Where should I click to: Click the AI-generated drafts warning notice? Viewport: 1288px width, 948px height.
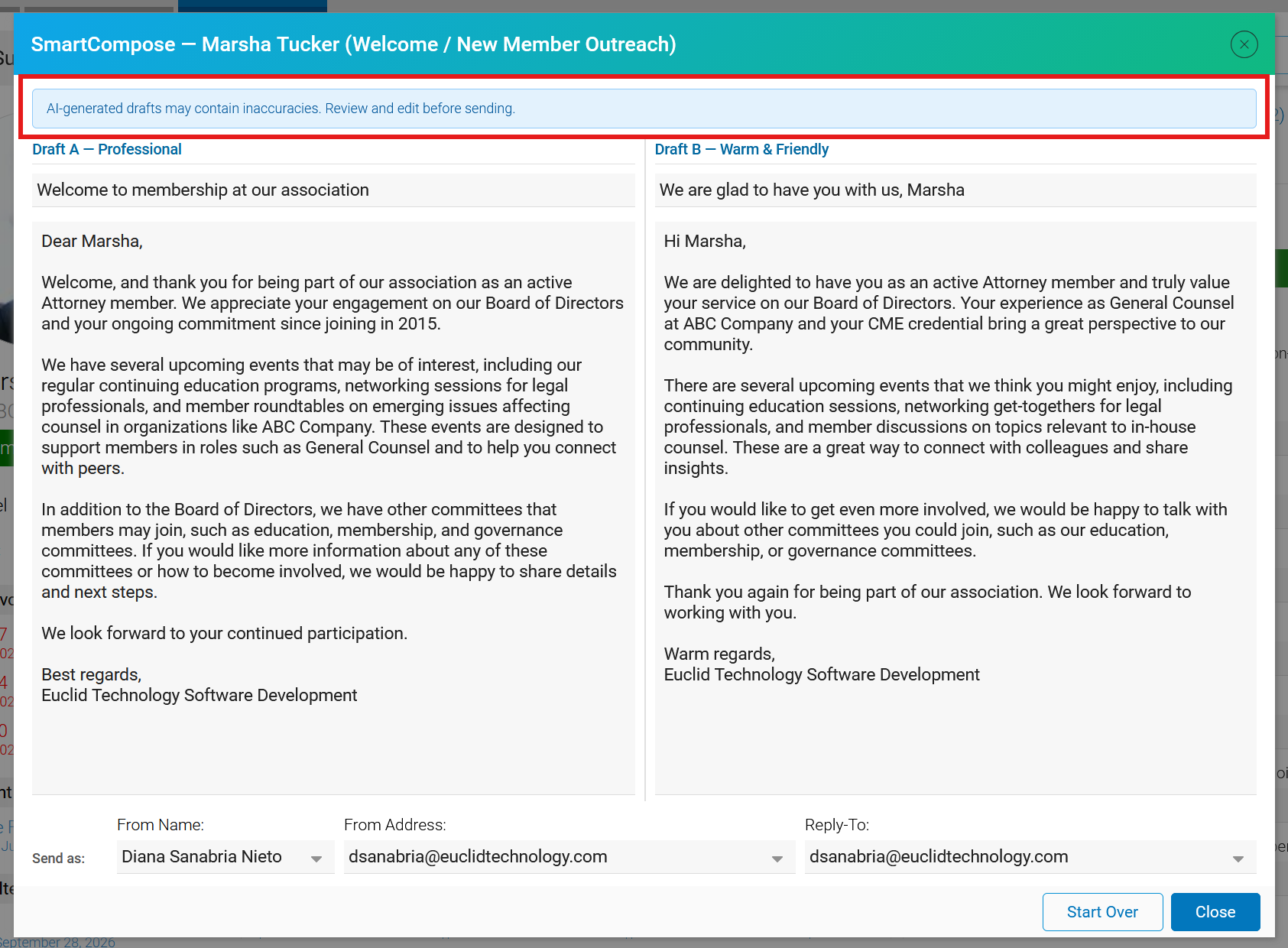(644, 109)
